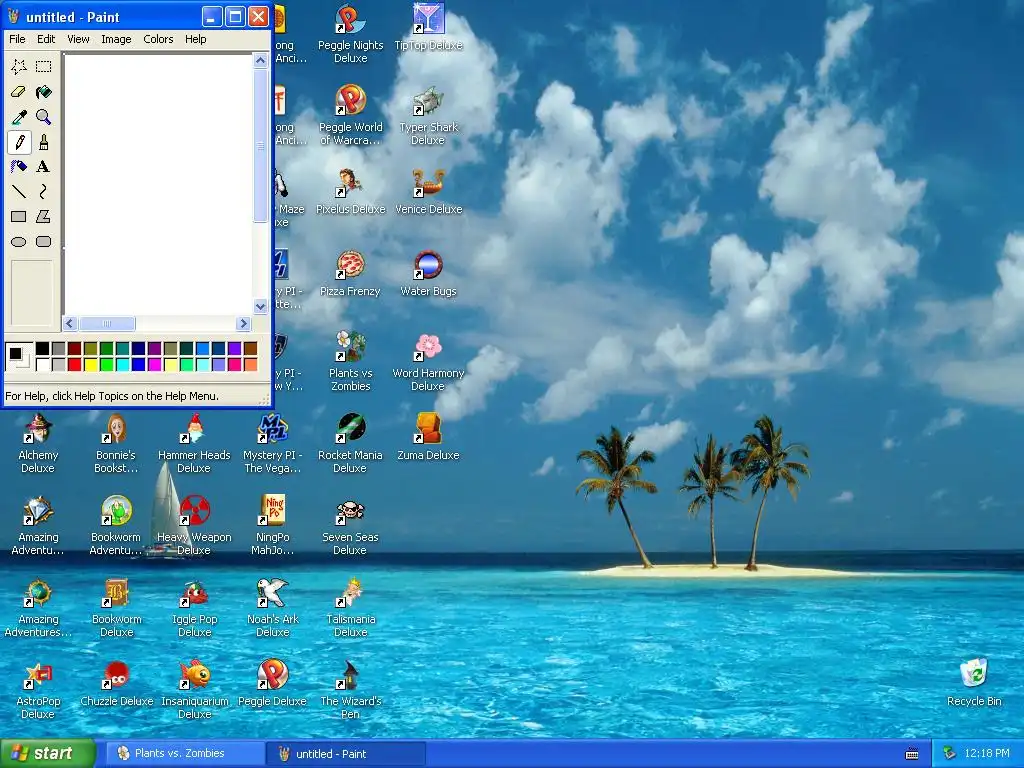Select the Free-Form Select tool in Paint

pyautogui.click(x=19, y=67)
